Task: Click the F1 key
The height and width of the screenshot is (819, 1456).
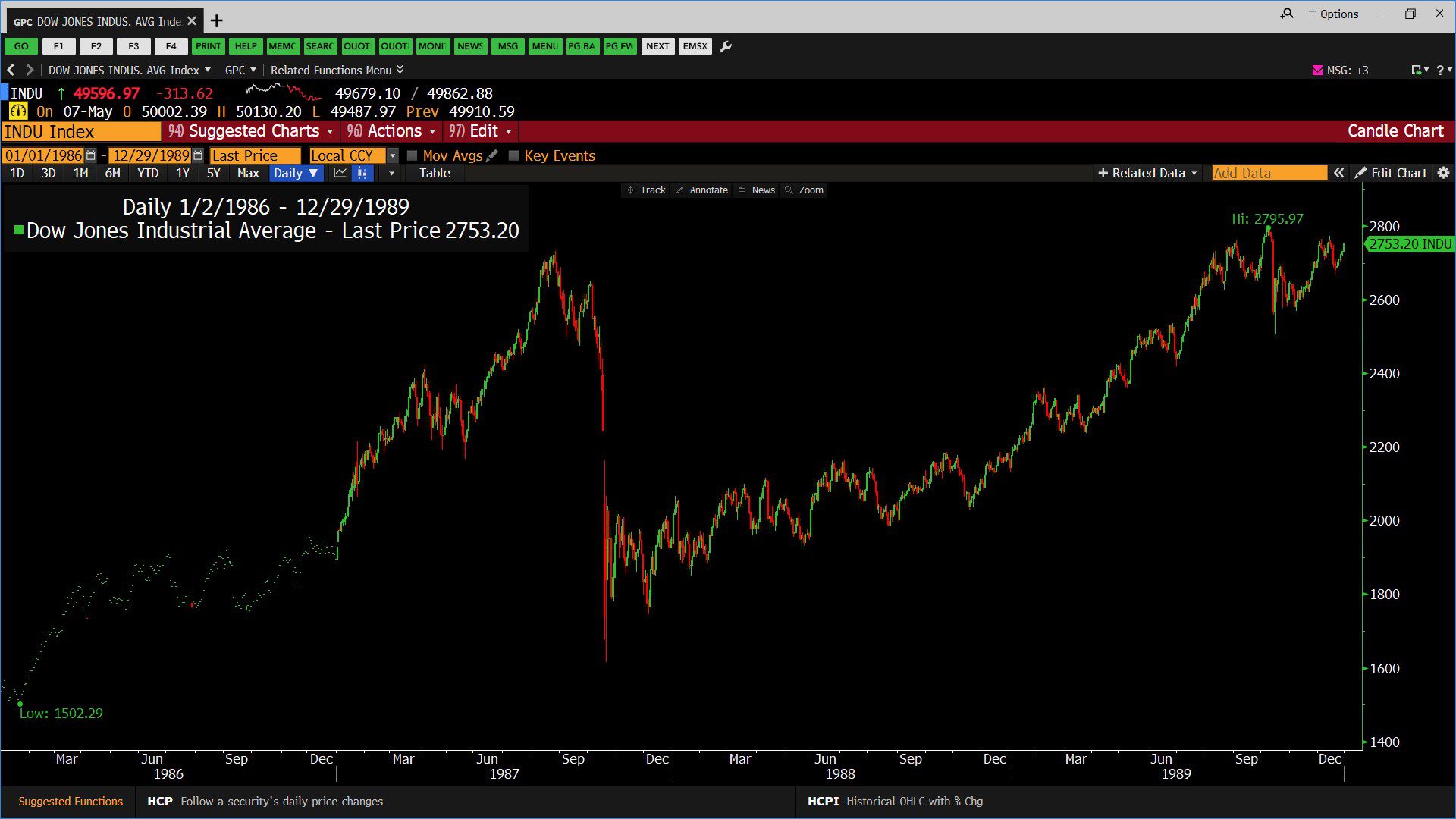Action: click(x=58, y=46)
